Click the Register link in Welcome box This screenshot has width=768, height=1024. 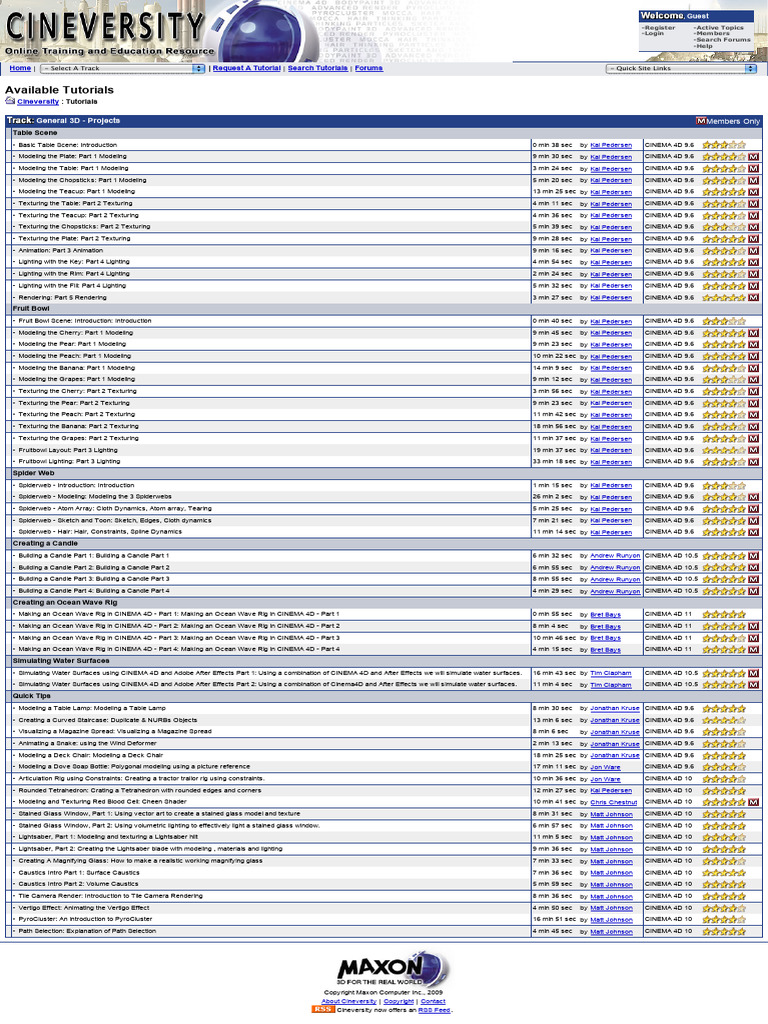(660, 27)
